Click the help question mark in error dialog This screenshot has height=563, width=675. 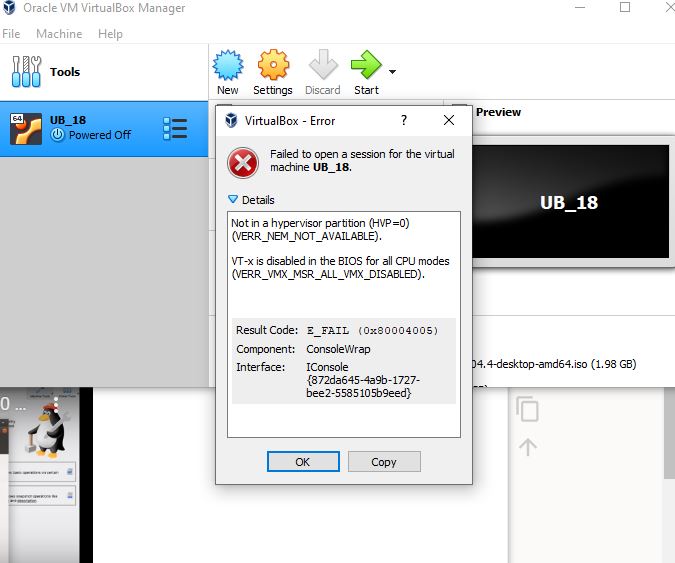click(404, 120)
